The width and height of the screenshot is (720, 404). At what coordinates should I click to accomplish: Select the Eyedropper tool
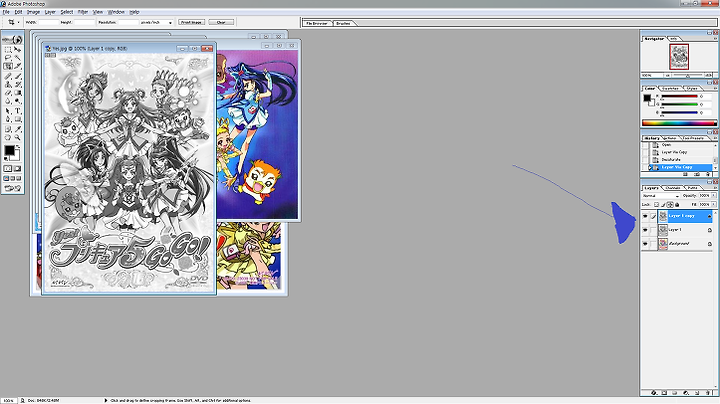point(17,129)
